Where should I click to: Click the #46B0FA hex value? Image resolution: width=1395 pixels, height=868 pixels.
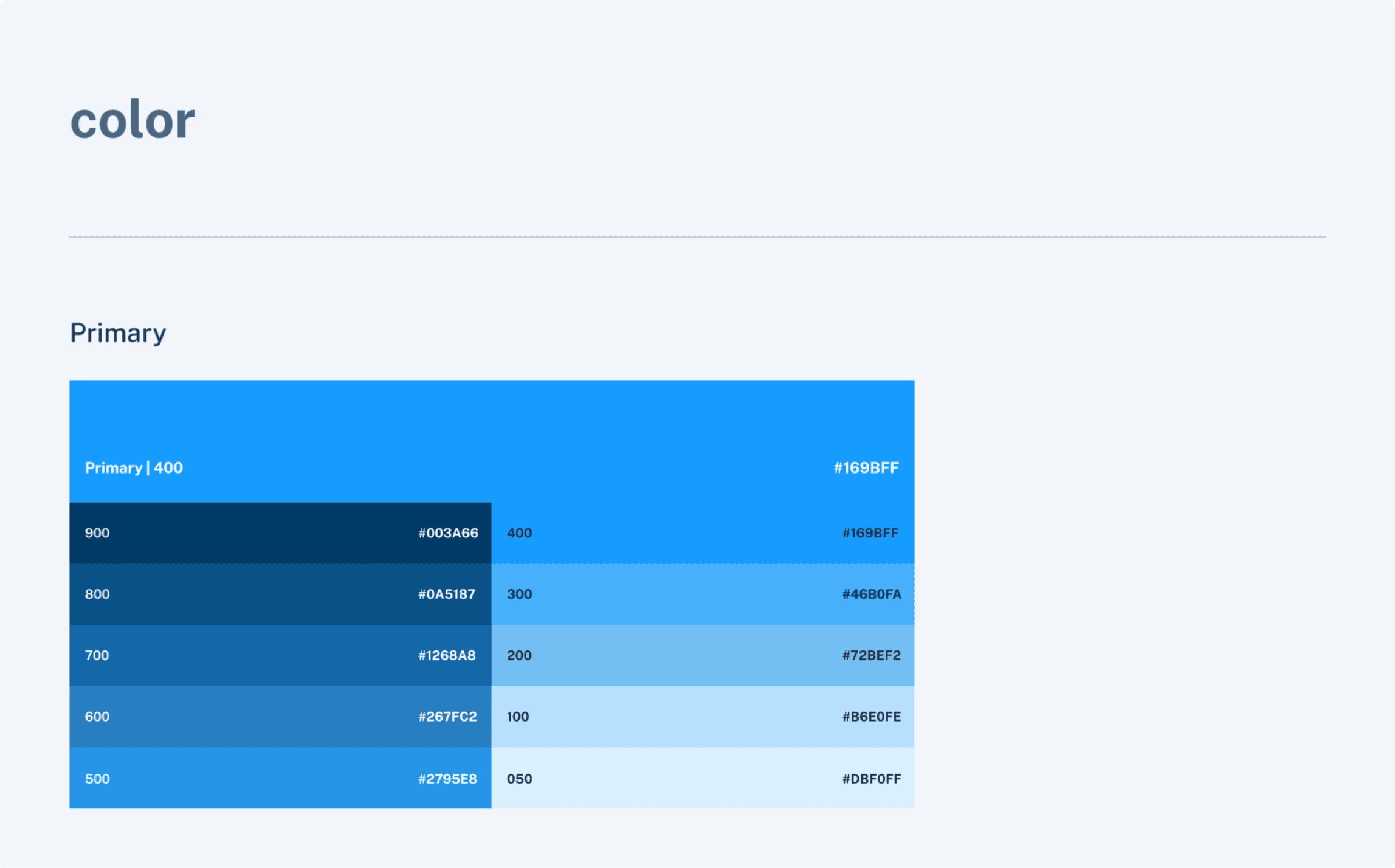(x=871, y=594)
